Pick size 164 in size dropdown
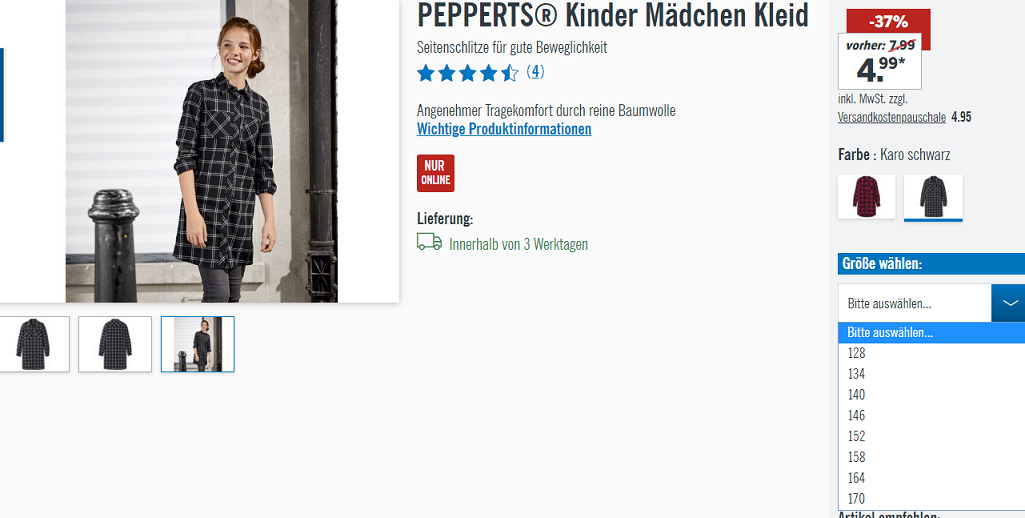Viewport: 1025px width, 518px height. (x=932, y=477)
